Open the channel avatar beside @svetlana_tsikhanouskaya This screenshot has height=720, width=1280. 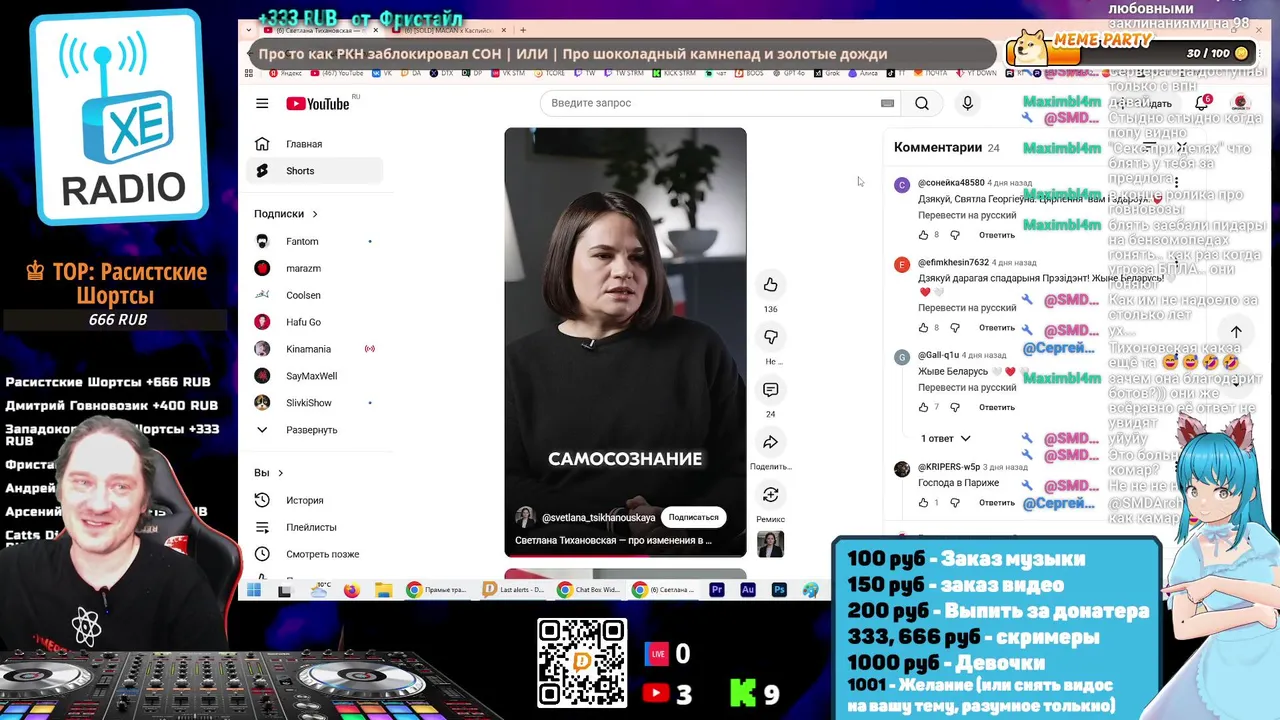tap(525, 517)
